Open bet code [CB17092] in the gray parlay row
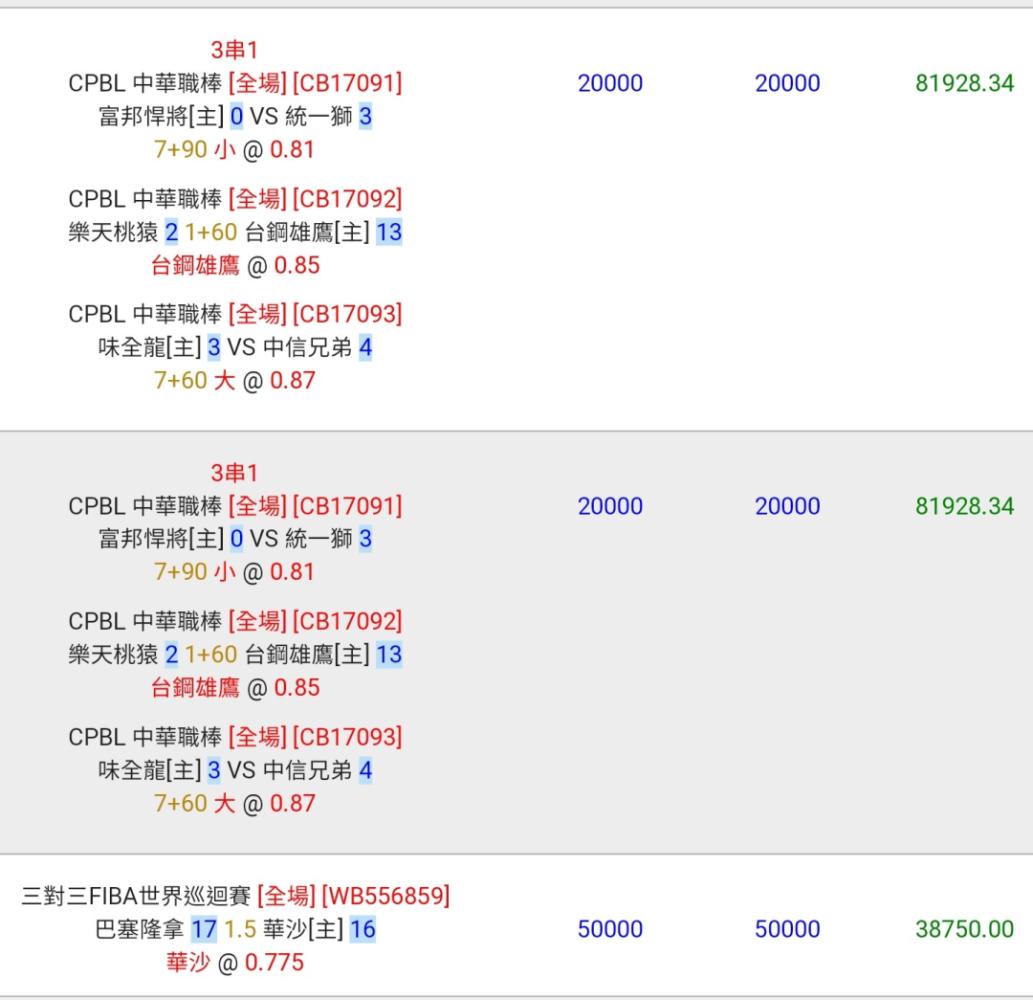 pos(347,621)
